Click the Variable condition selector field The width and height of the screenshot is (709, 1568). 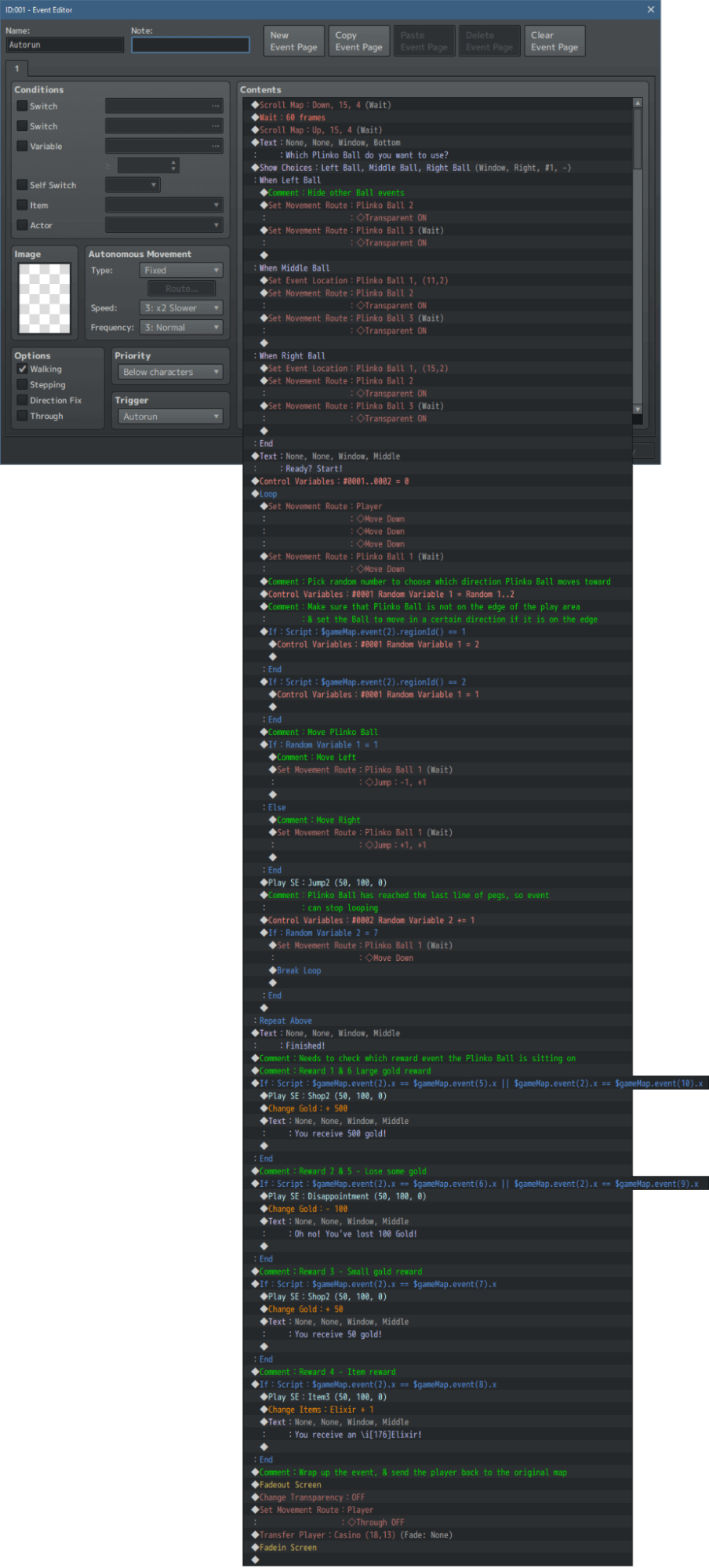(164, 146)
